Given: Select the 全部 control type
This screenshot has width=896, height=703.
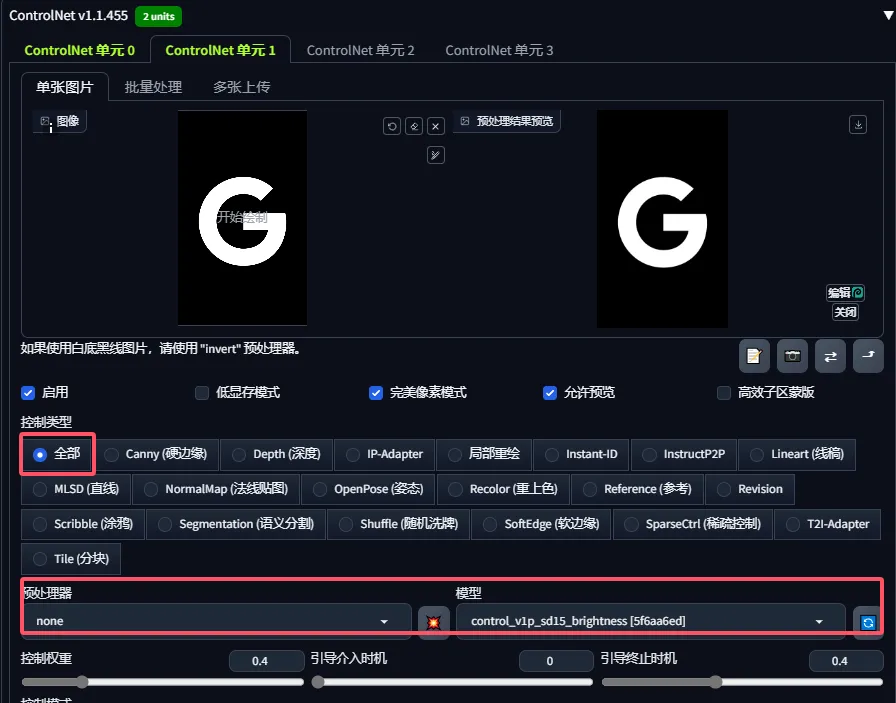Looking at the screenshot, I should point(58,454).
